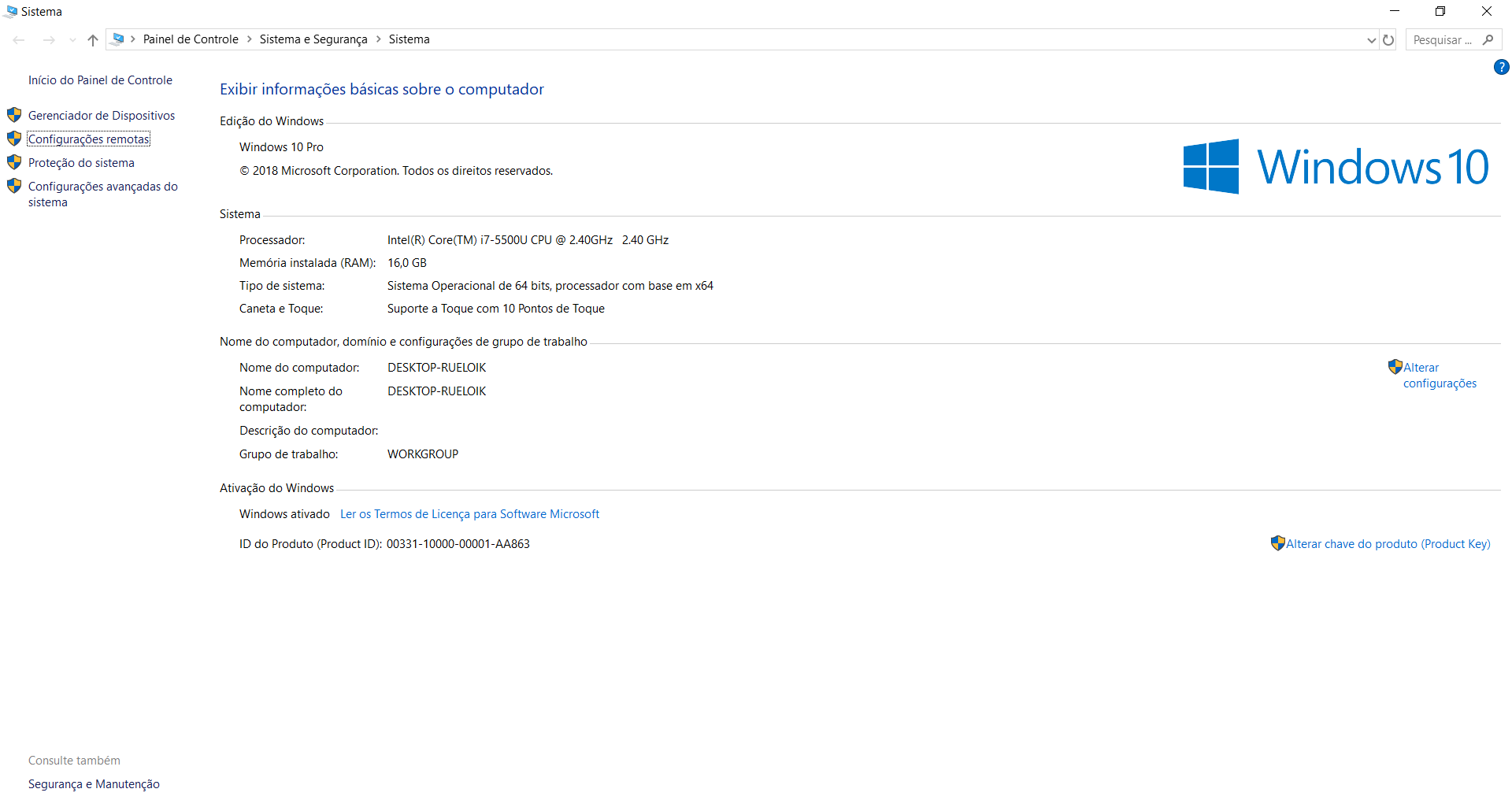Close the Sistema window

[1487, 11]
